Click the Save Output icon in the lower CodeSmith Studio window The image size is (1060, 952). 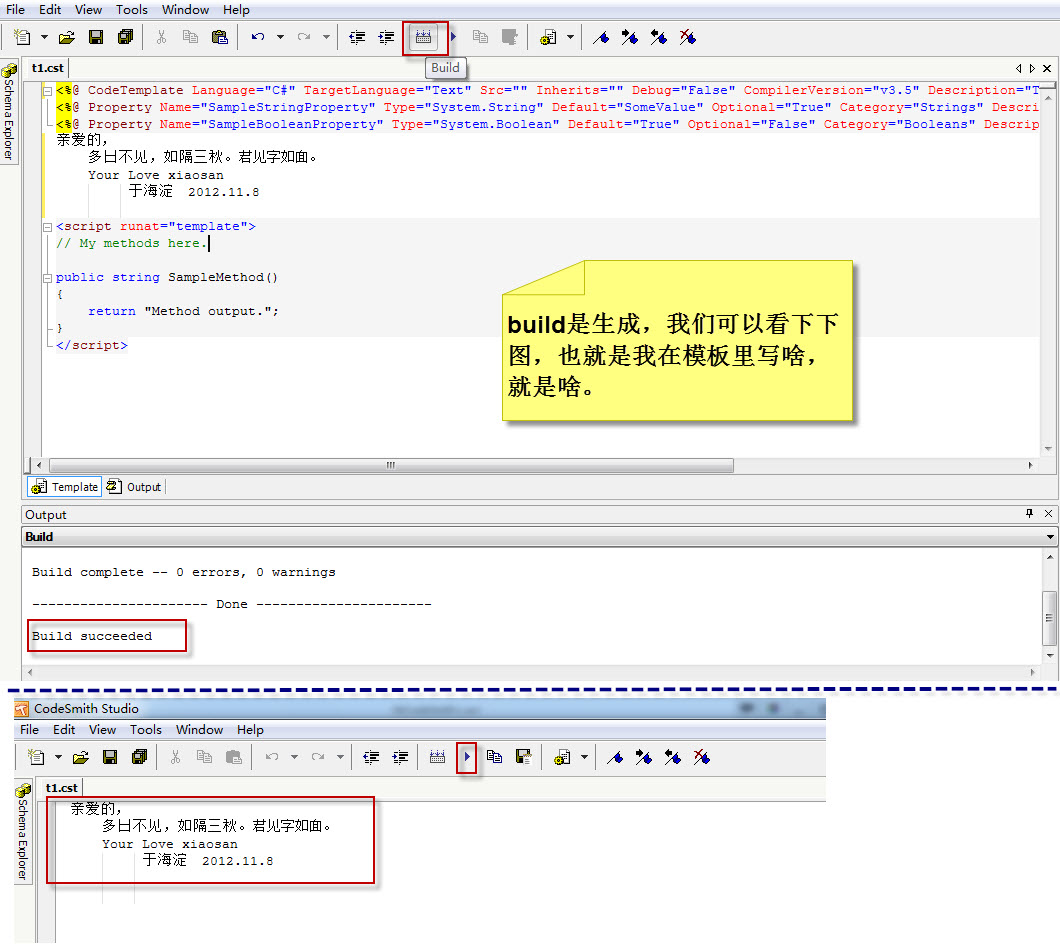pos(524,757)
